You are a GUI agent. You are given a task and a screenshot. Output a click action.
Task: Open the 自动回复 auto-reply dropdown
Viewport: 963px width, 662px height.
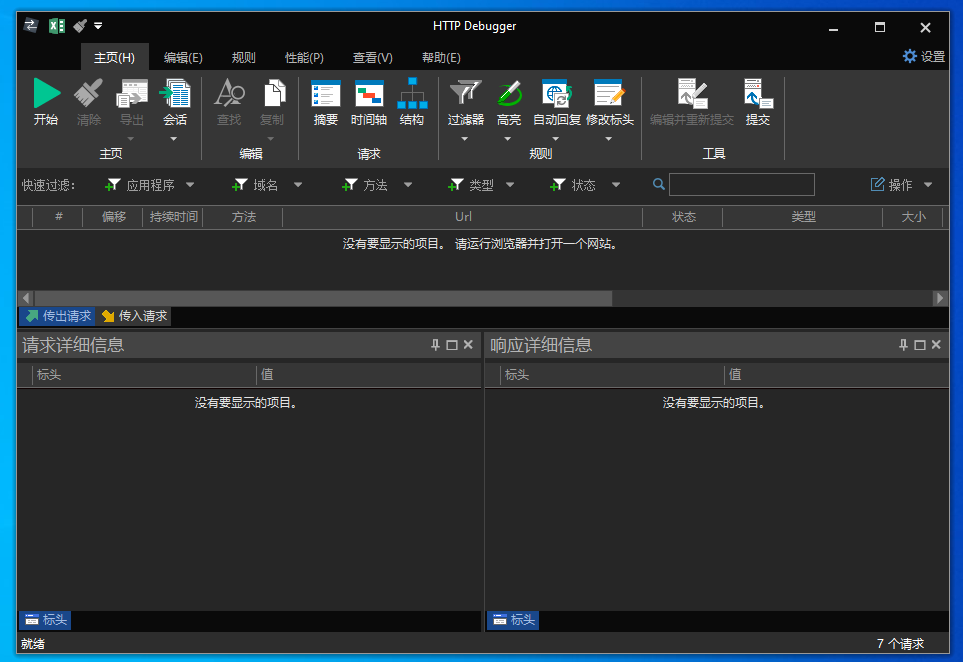click(556, 139)
